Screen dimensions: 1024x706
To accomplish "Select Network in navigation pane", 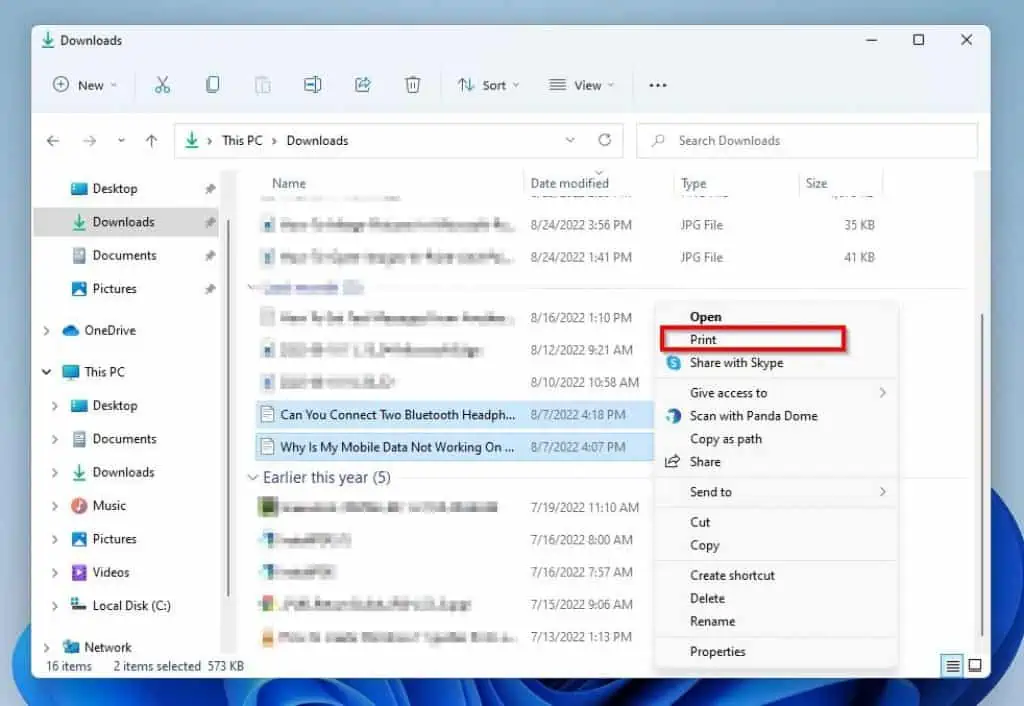I will point(107,647).
